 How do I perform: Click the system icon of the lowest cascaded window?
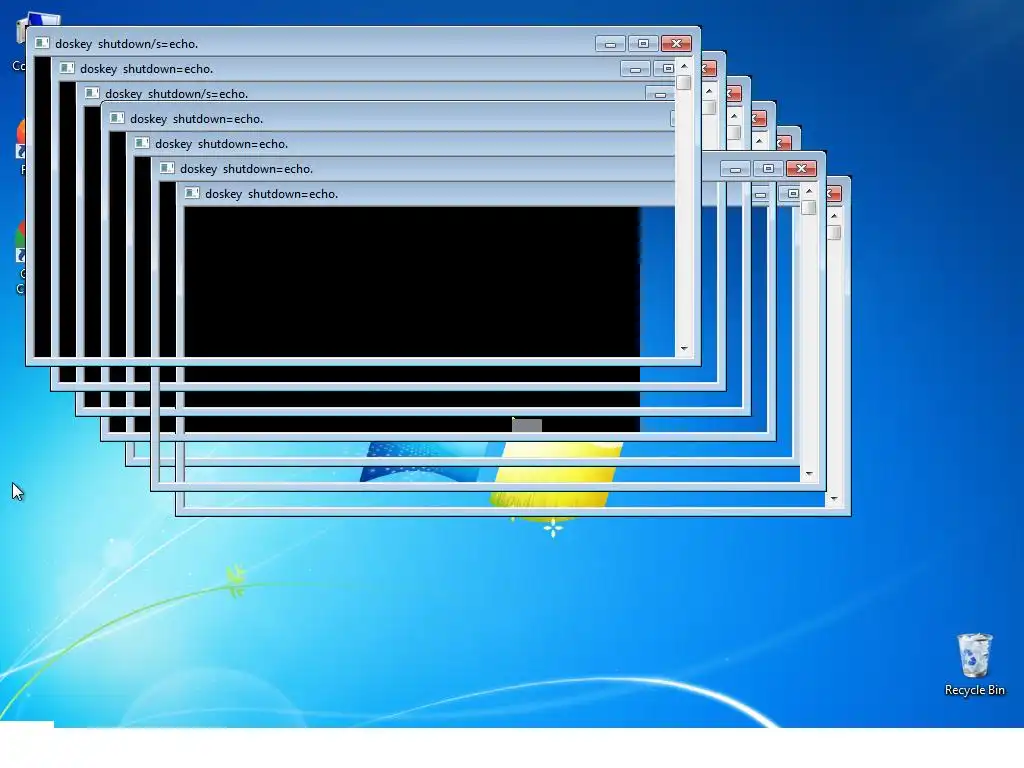(192, 193)
